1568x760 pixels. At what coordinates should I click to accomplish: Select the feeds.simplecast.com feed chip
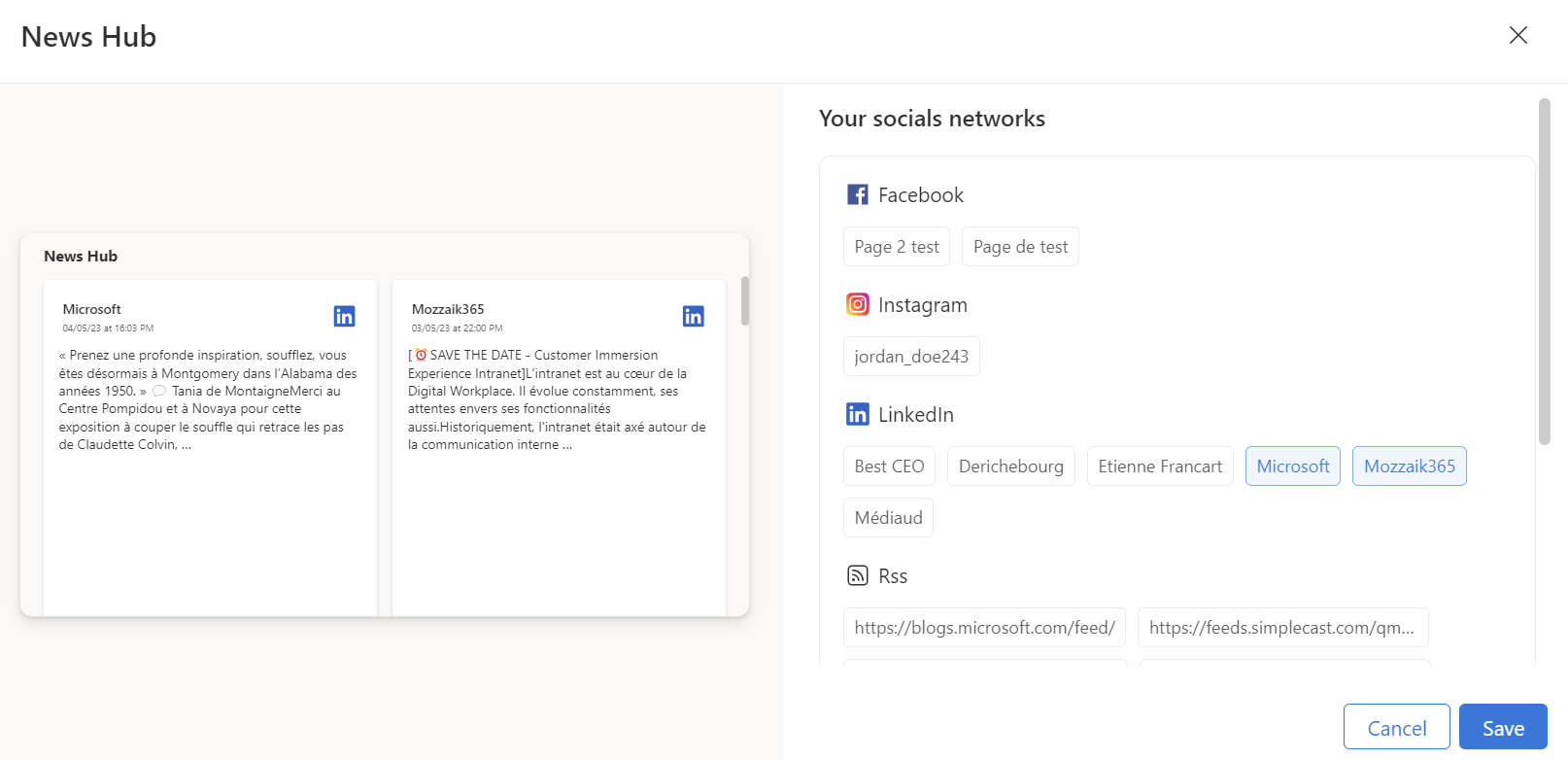pyautogui.click(x=1282, y=628)
